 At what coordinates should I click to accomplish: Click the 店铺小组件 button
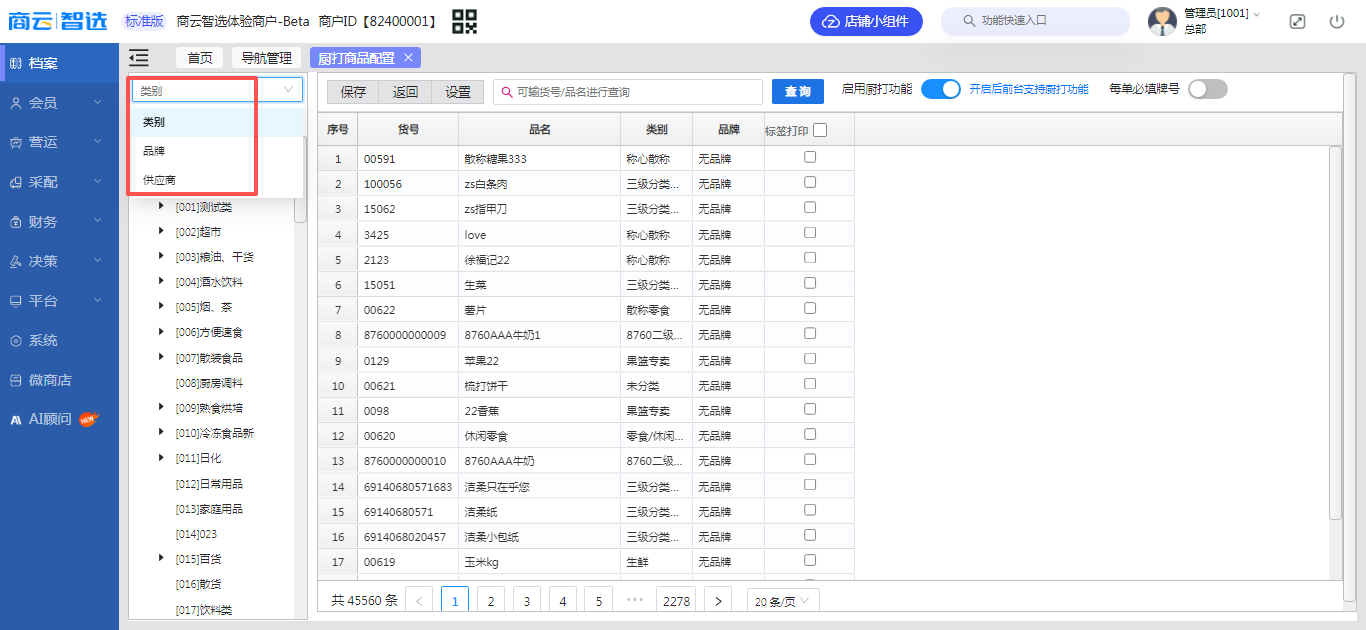[x=866, y=21]
